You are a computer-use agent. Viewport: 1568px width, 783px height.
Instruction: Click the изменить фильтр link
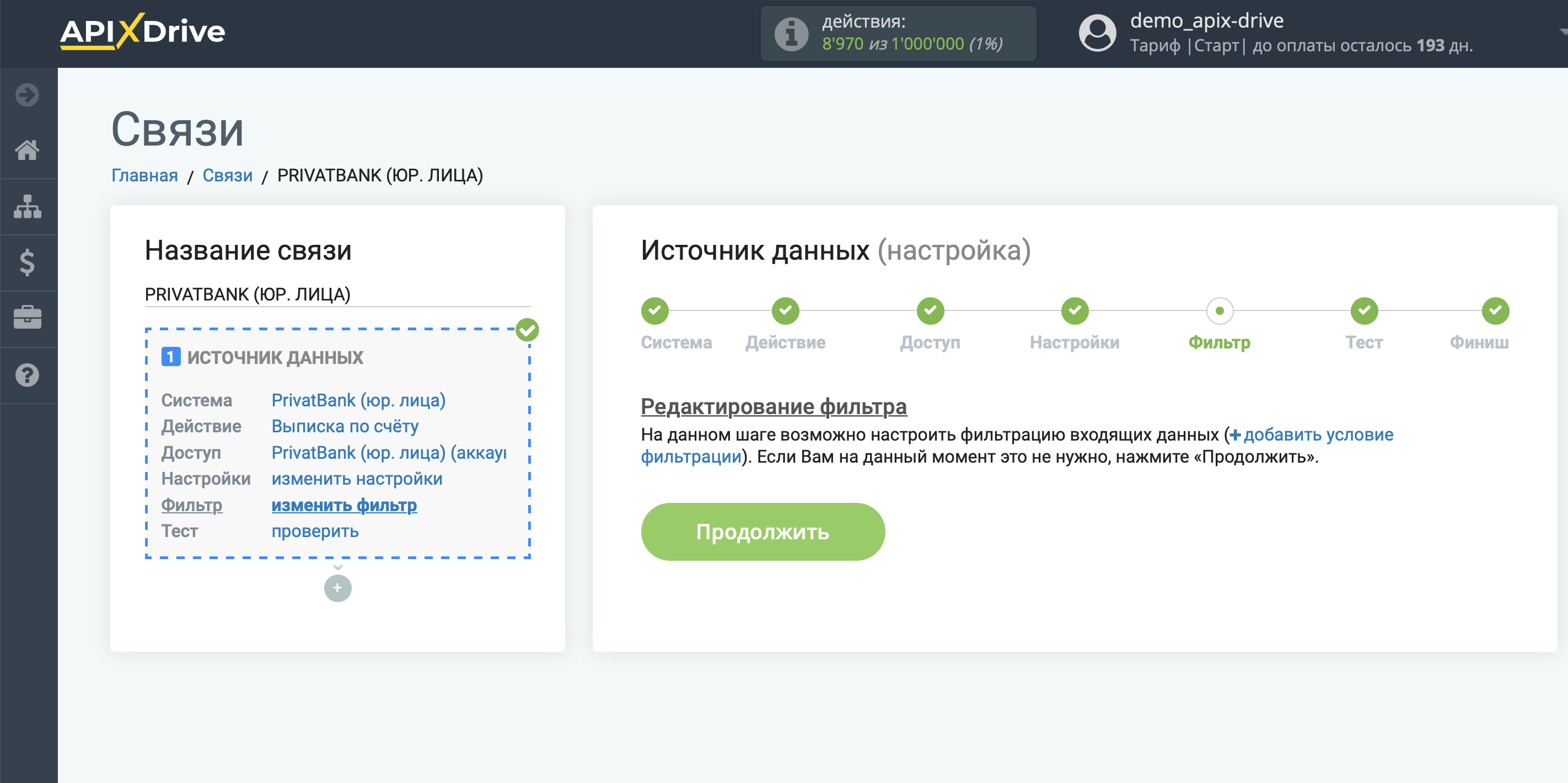[x=344, y=505]
